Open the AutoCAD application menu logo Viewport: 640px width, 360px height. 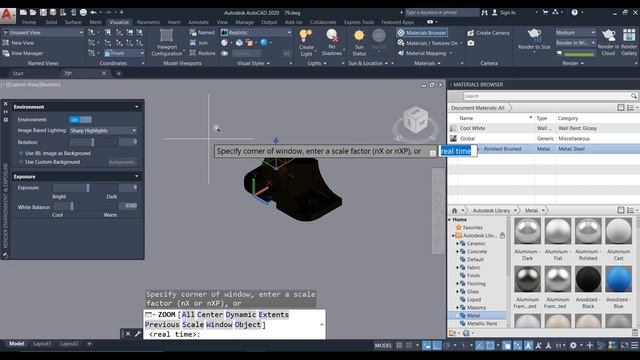7,15
